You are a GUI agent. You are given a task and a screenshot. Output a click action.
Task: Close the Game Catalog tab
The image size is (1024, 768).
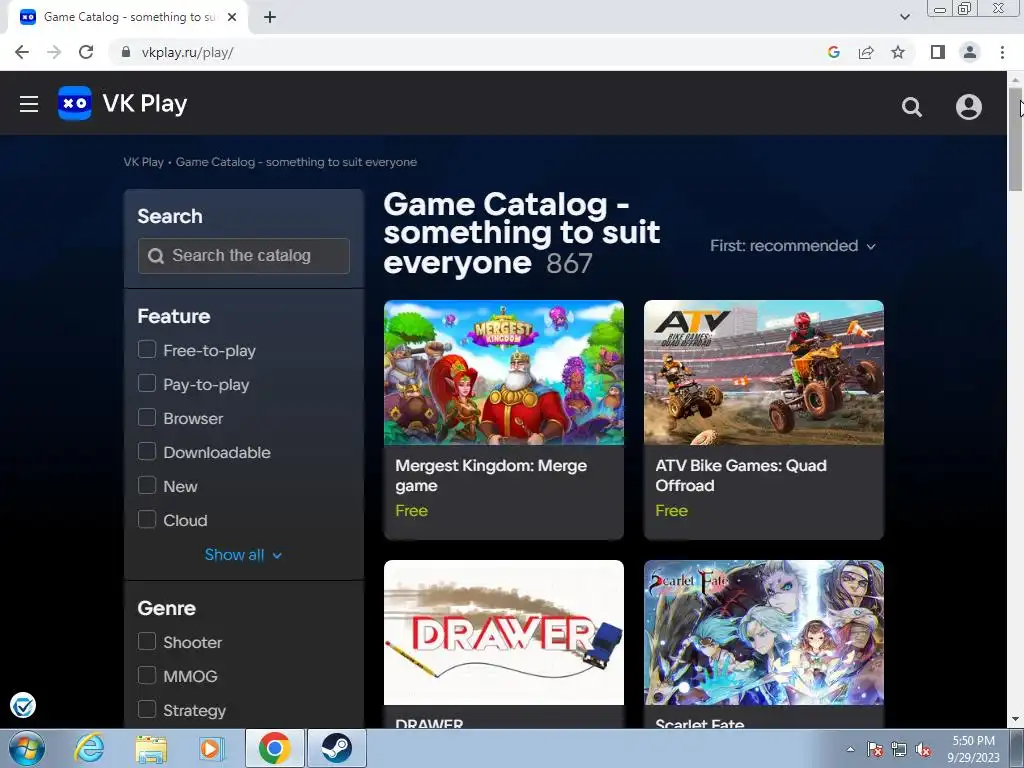click(x=232, y=17)
